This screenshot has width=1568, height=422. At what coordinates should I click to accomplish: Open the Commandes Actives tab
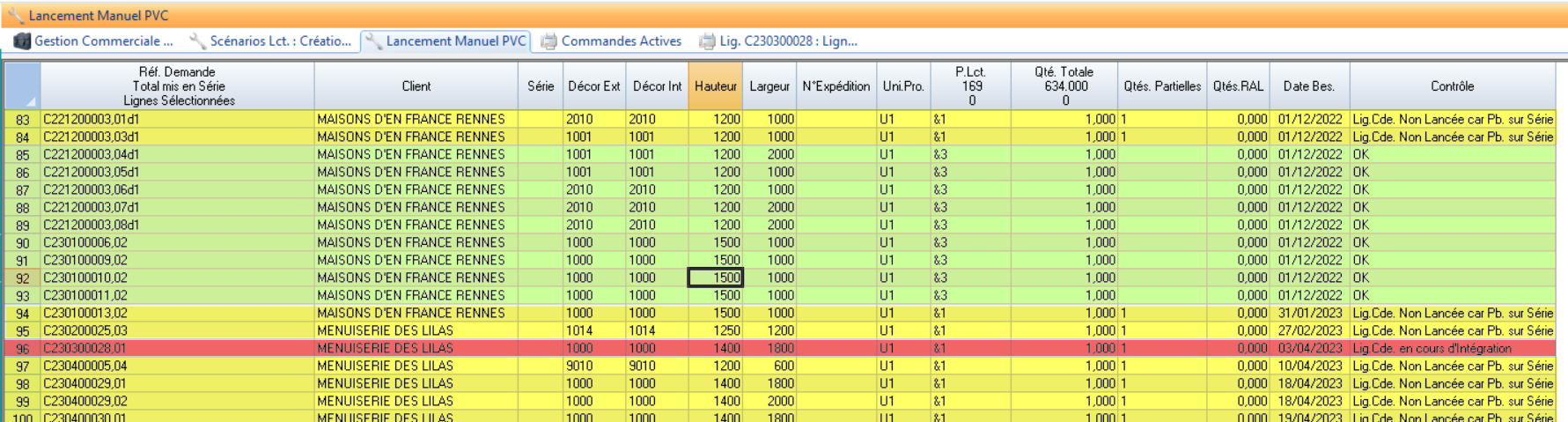point(621,41)
